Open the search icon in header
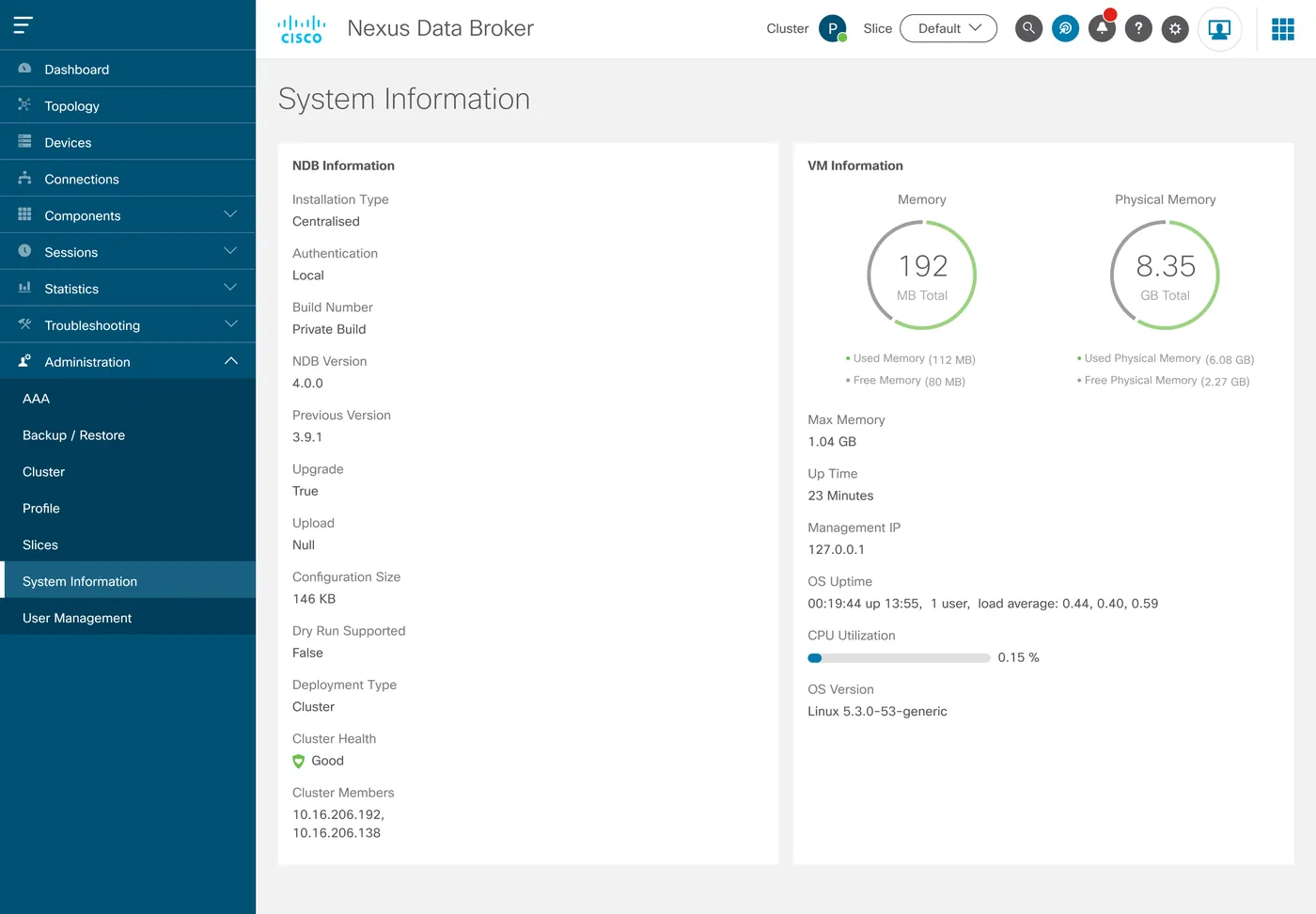Image resolution: width=1316 pixels, height=914 pixels. click(x=1028, y=28)
